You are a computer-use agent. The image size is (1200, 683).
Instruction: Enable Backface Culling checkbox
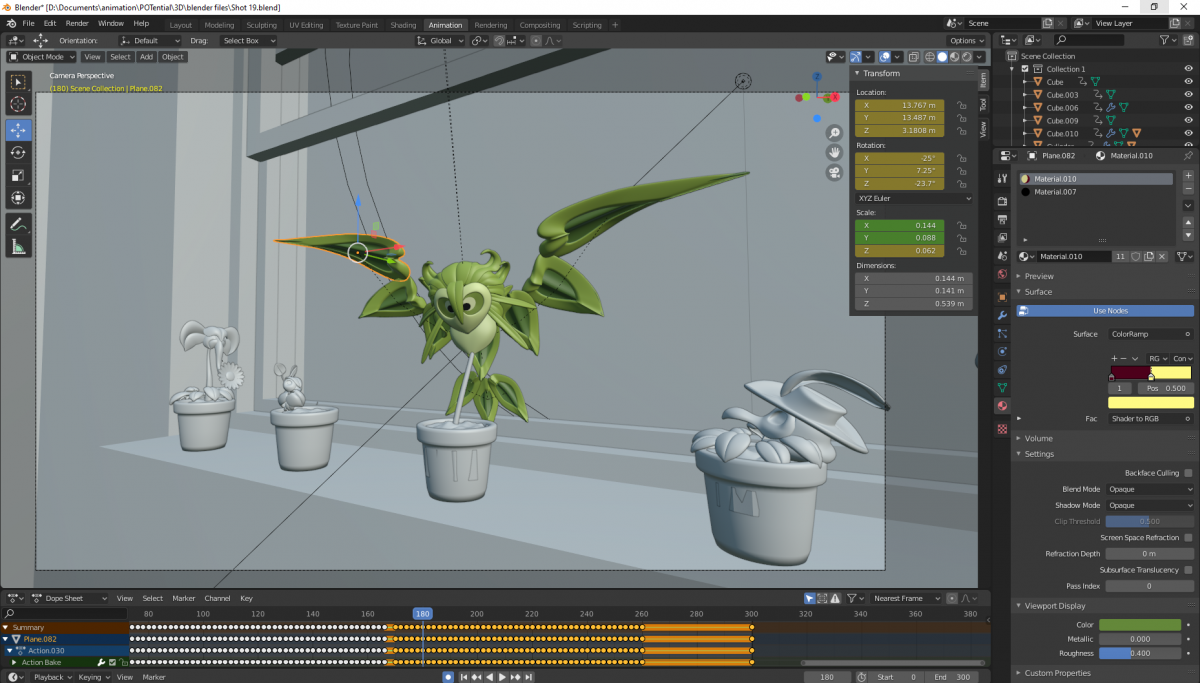pos(1188,473)
